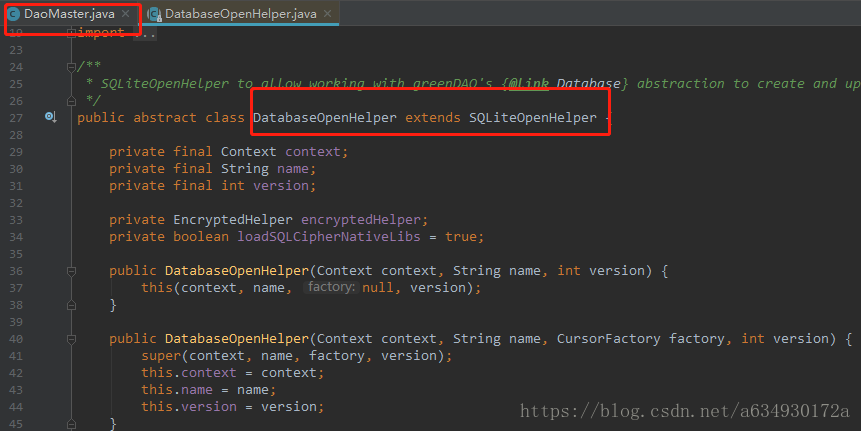Click the locked class icon on DatabaseOpenHelper.java tab
The width and height of the screenshot is (861, 431).
(155, 14)
